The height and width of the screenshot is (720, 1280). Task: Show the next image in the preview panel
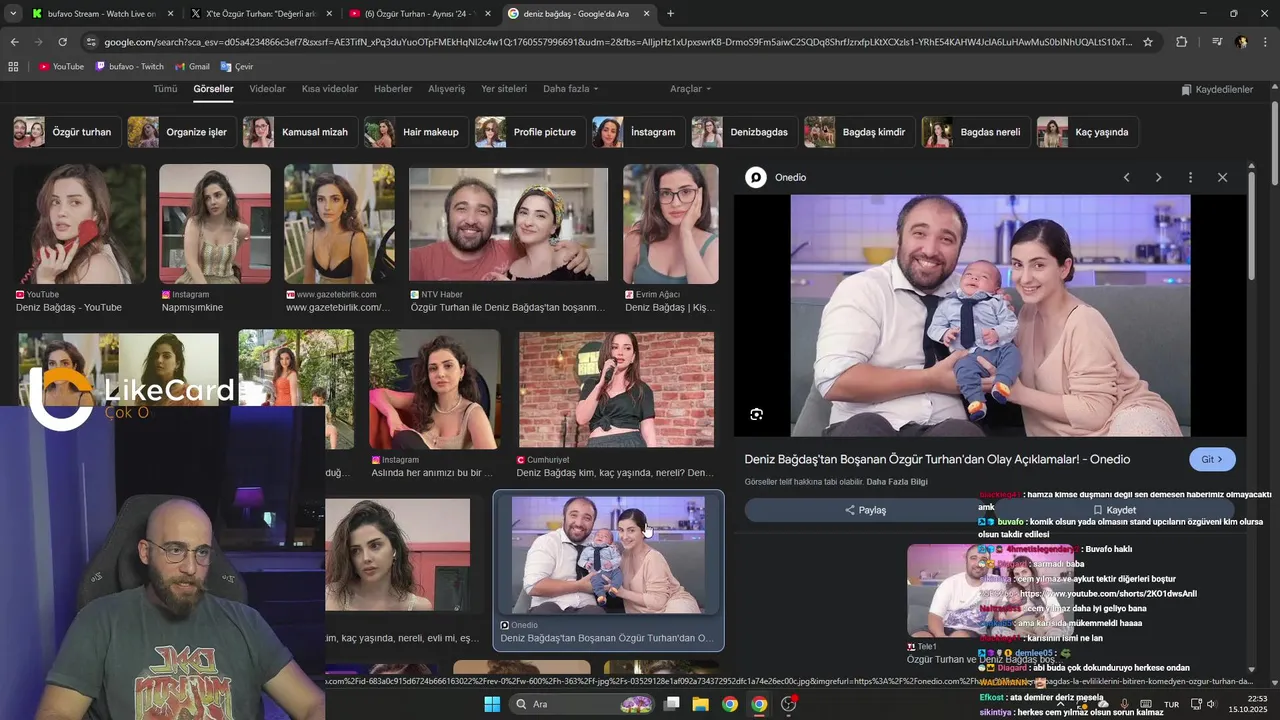1158,177
